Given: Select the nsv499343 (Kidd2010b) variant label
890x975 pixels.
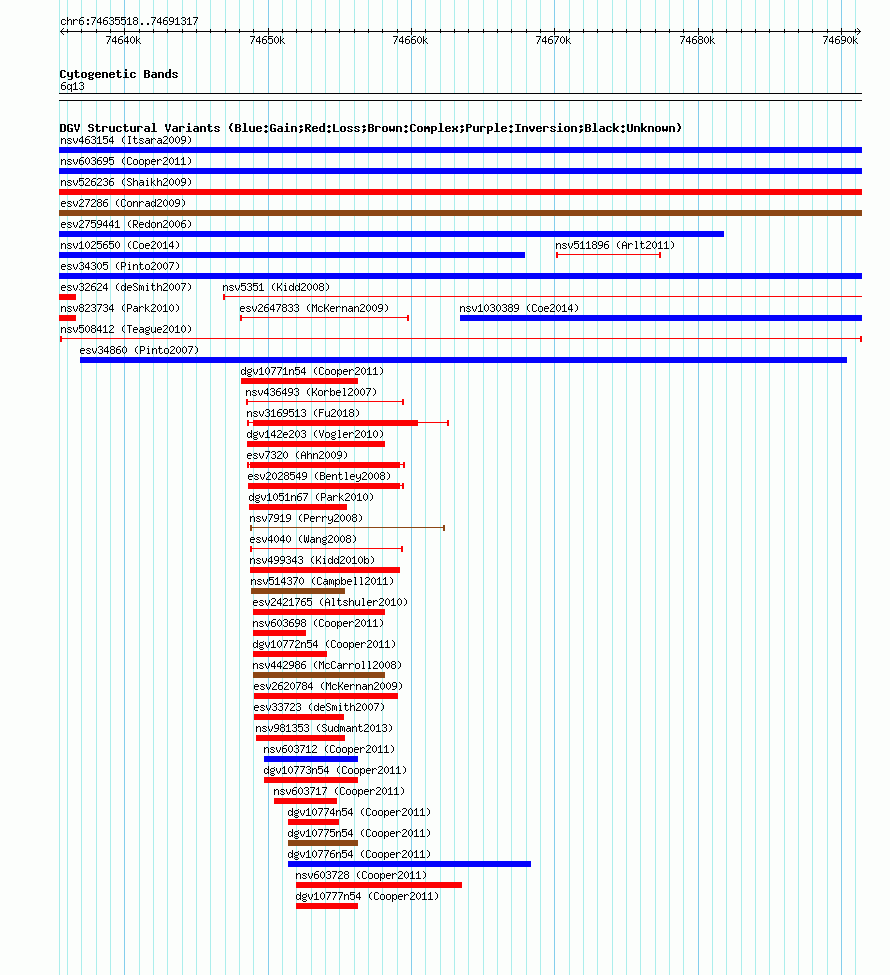Looking at the screenshot, I should [x=312, y=560].
